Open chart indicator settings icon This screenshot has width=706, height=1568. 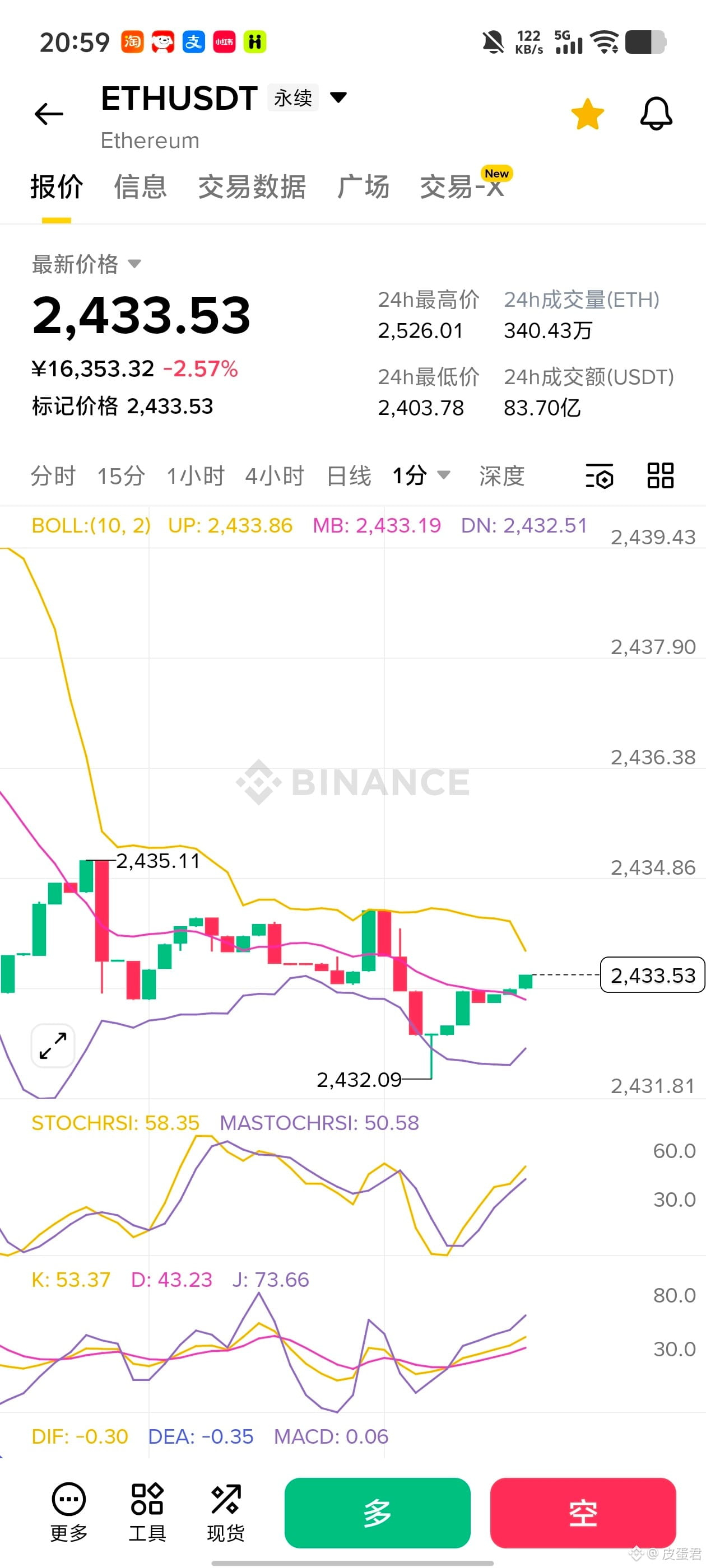(x=600, y=476)
